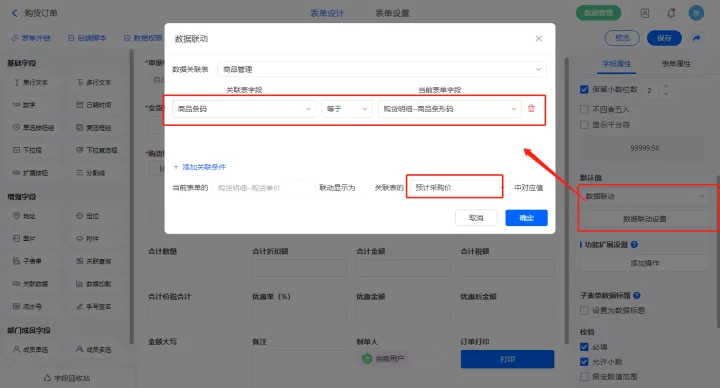Open help icon next to 功能扩展设置
Screen dimensions: 720x388
coord(634,245)
